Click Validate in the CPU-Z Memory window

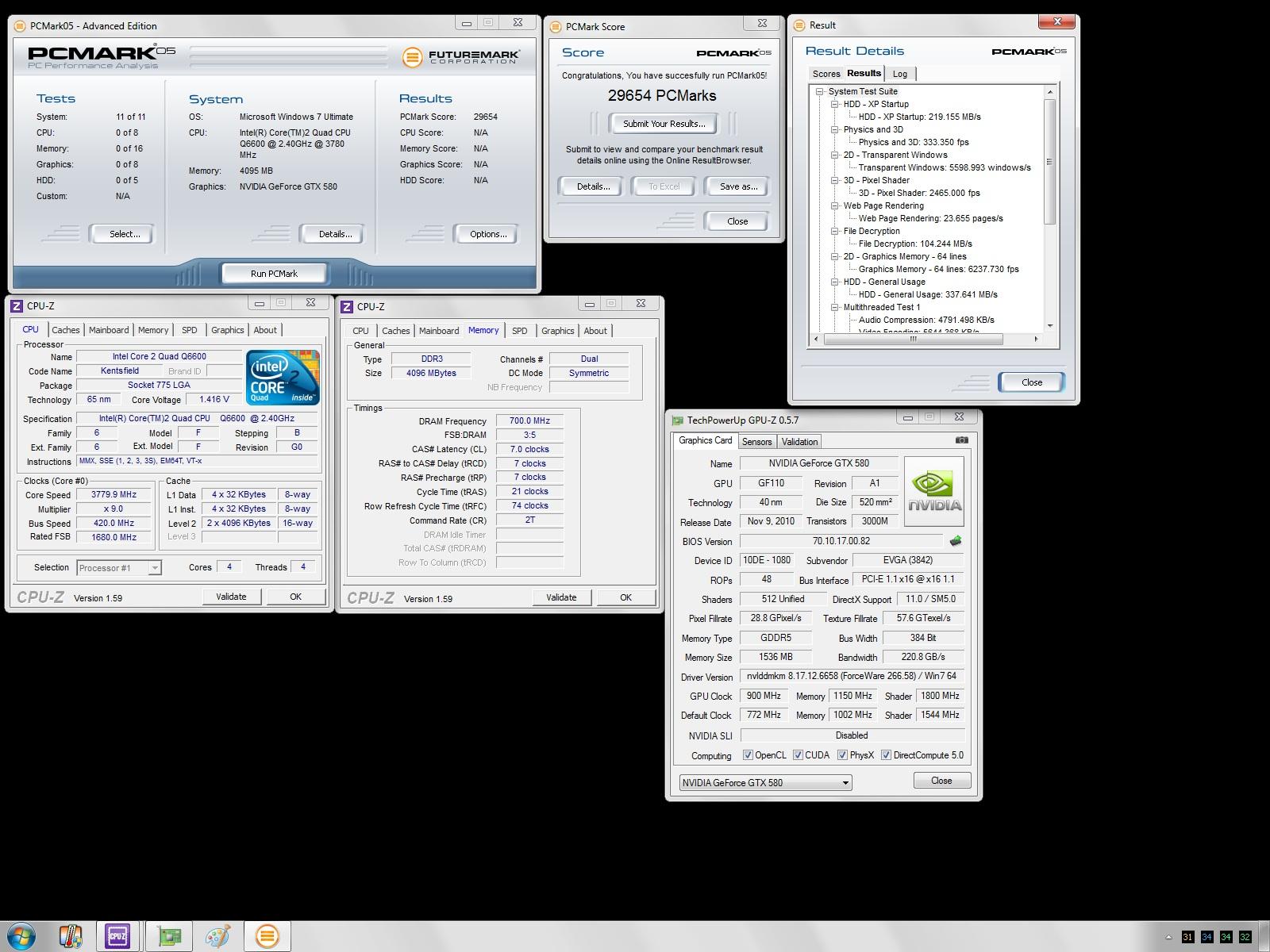click(561, 597)
